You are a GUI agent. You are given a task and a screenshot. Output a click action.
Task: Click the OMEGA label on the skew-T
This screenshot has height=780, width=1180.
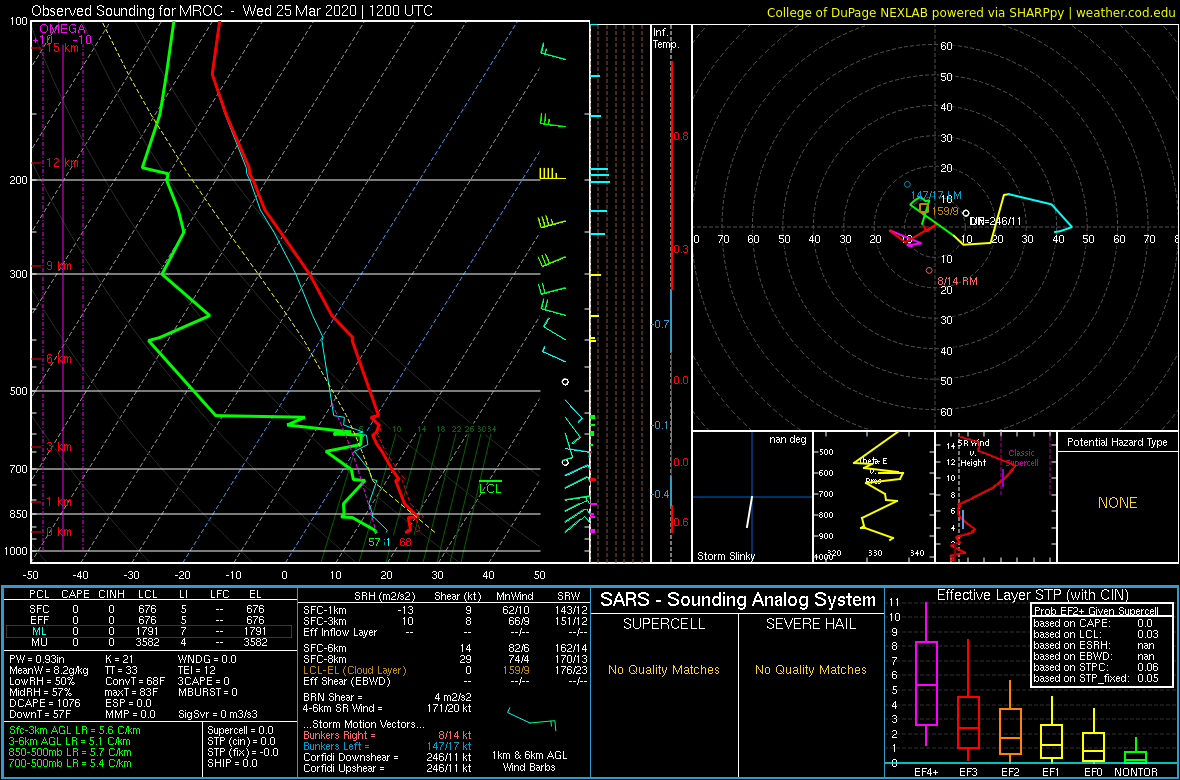[x=62, y=28]
